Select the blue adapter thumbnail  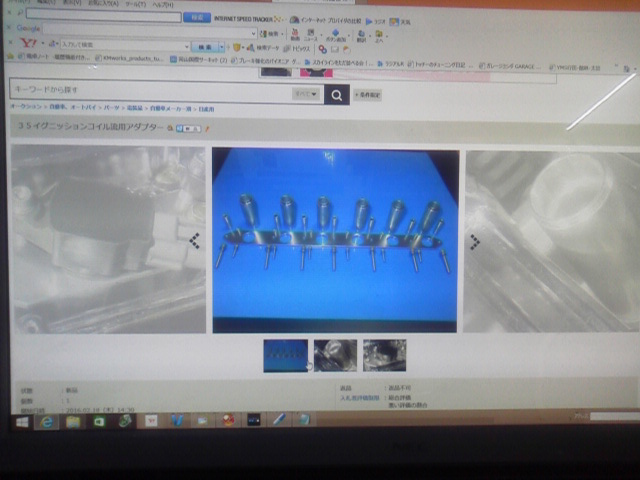pos(286,356)
